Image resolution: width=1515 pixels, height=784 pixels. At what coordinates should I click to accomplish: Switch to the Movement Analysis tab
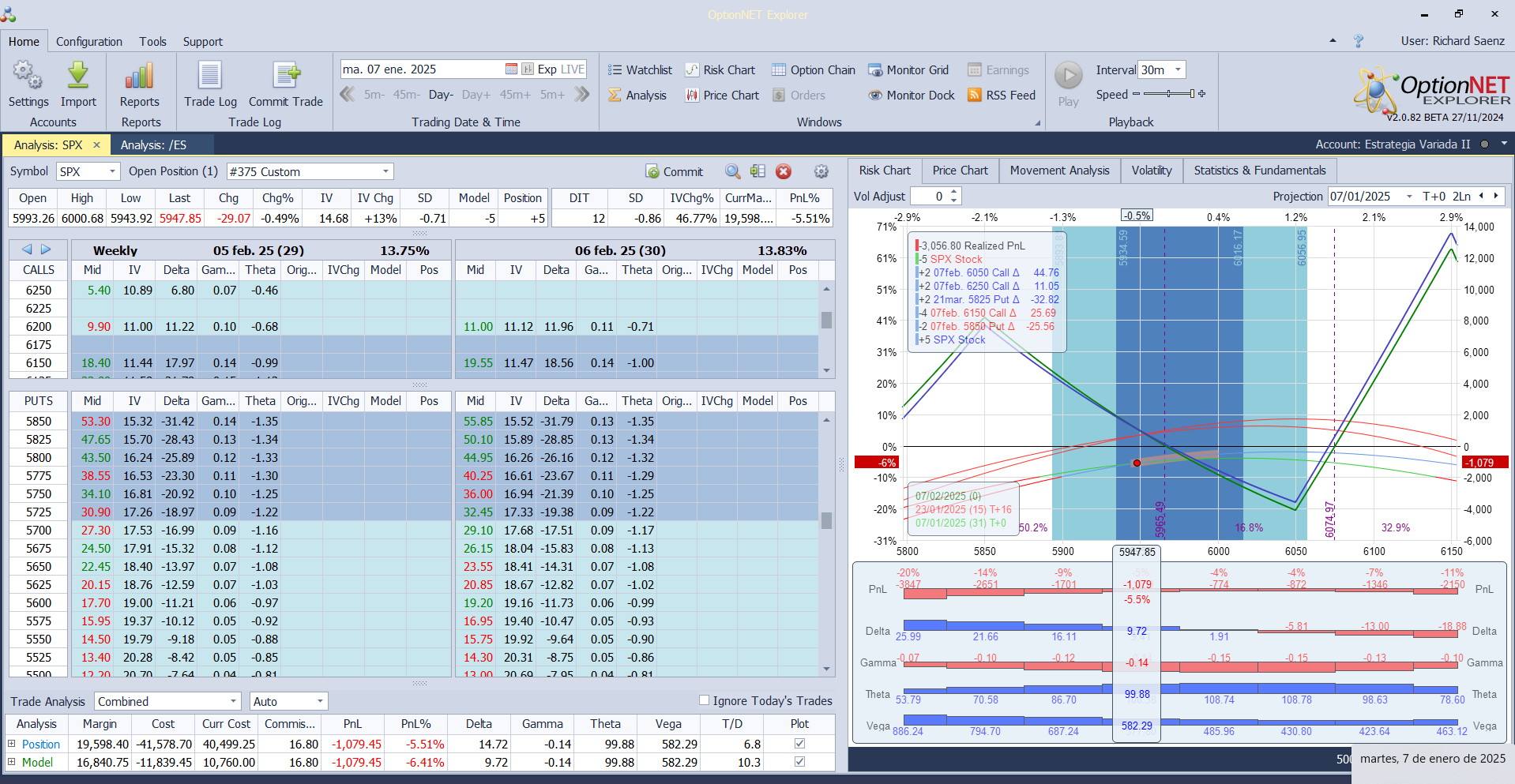(1059, 171)
